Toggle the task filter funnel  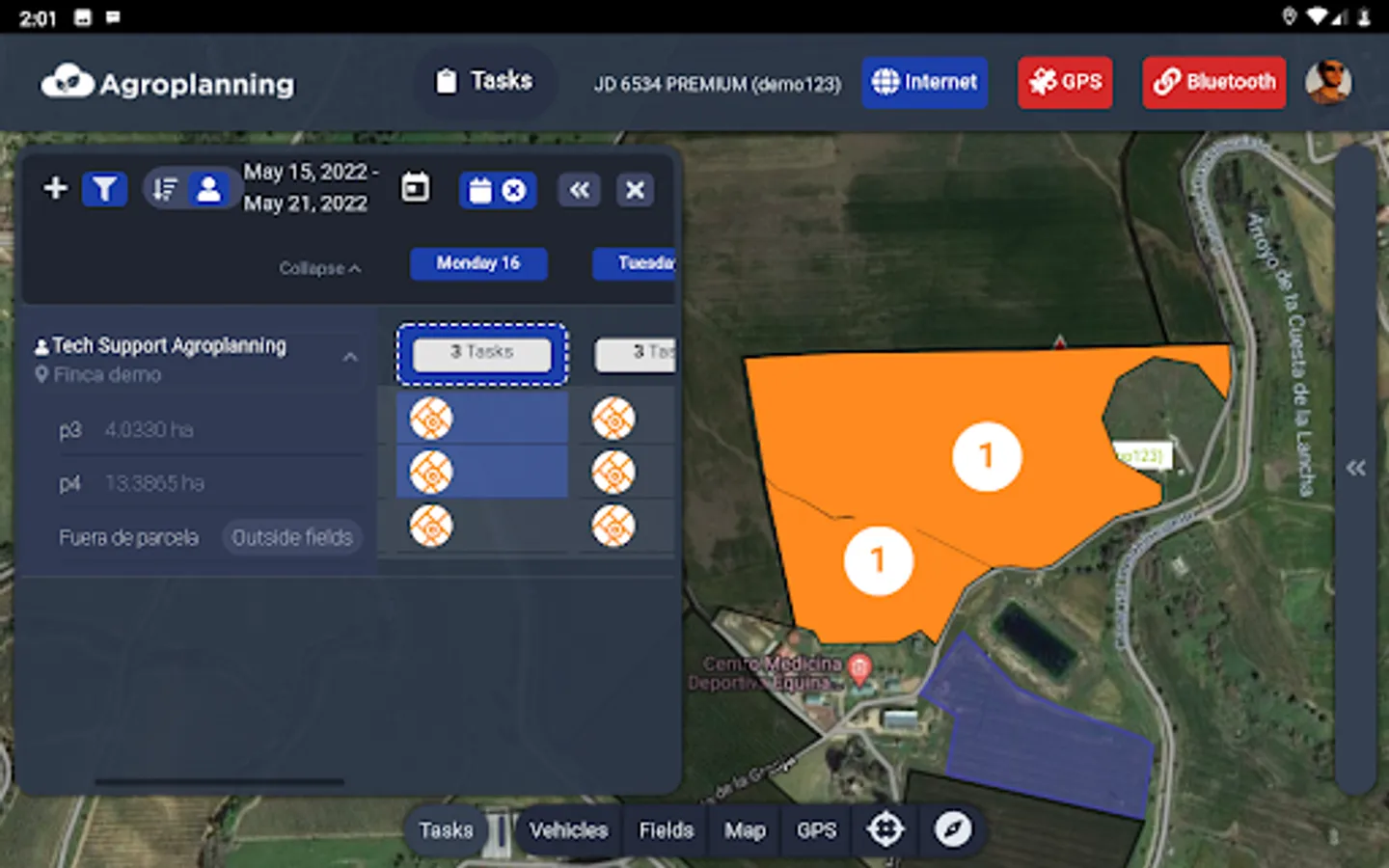pyautogui.click(x=105, y=189)
